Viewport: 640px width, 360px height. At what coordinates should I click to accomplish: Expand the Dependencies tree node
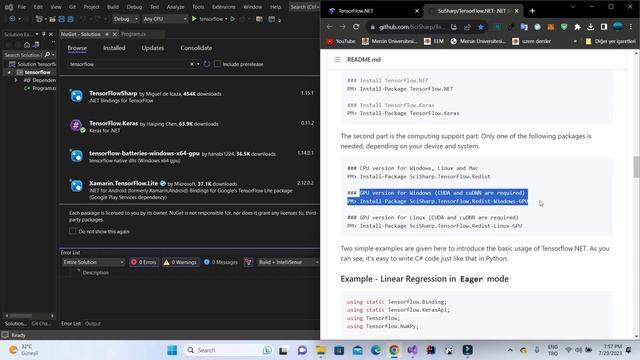[x=16, y=80]
